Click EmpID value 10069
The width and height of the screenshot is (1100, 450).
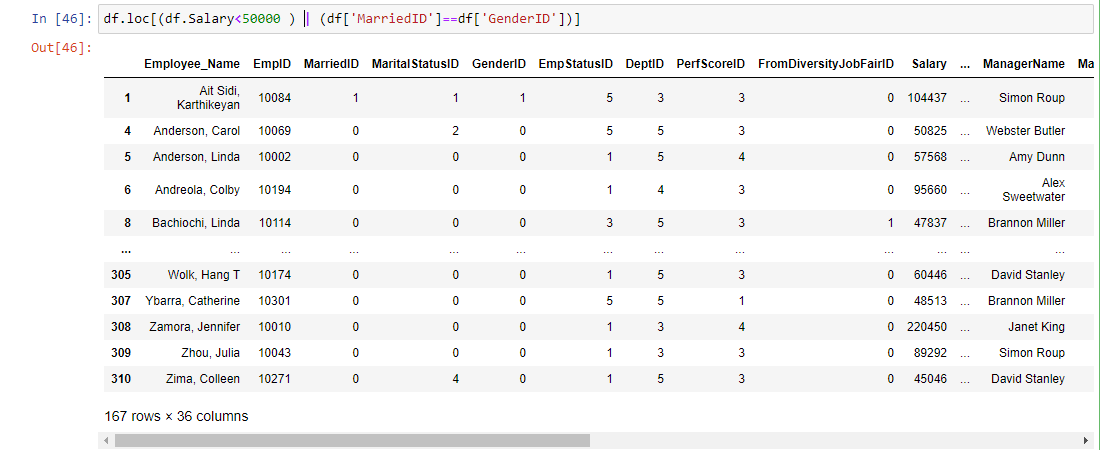pyautogui.click(x=274, y=131)
